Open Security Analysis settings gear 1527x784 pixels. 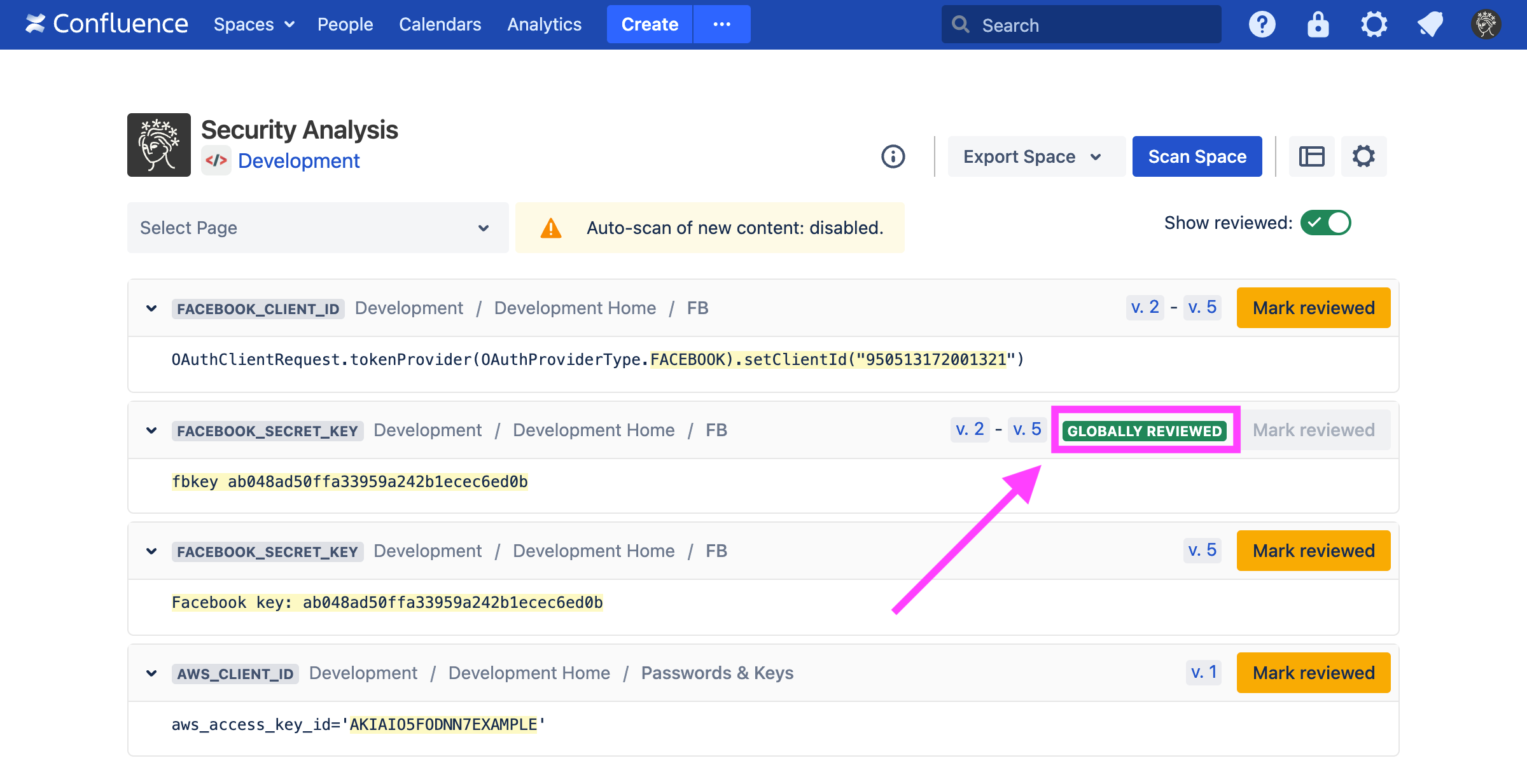[x=1363, y=156]
